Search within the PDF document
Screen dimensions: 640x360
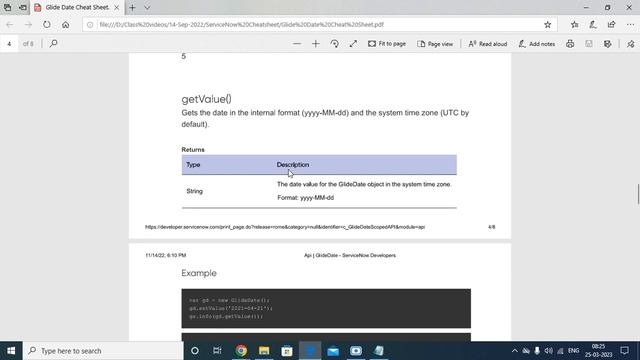(53, 43)
